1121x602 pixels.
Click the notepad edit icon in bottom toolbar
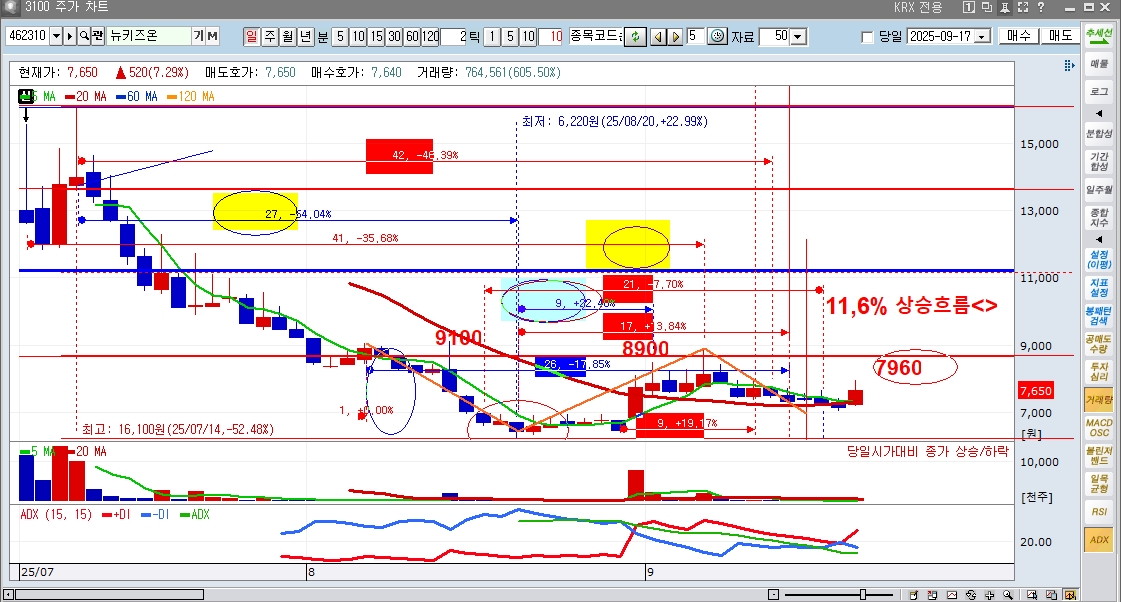914,595
